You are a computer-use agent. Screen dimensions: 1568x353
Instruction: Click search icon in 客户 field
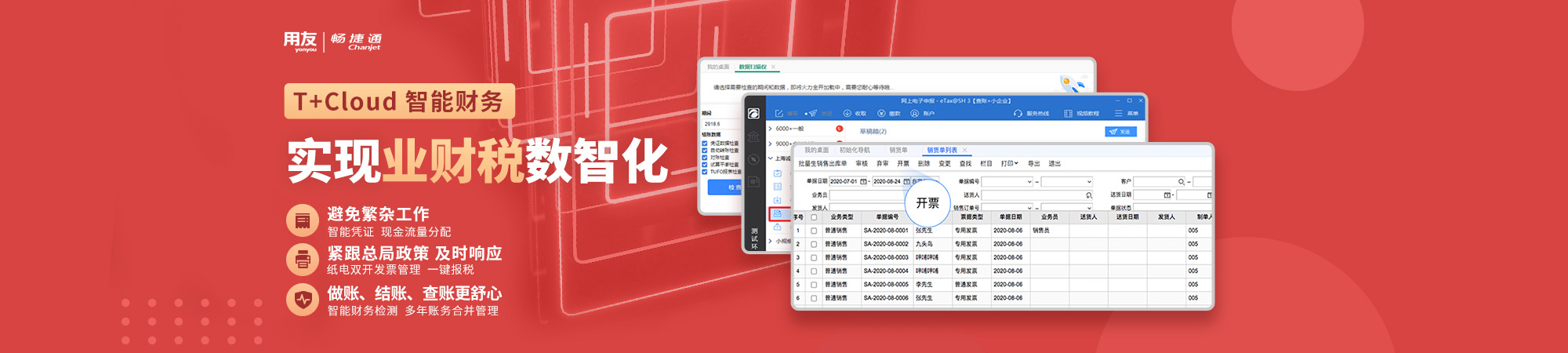[1181, 181]
